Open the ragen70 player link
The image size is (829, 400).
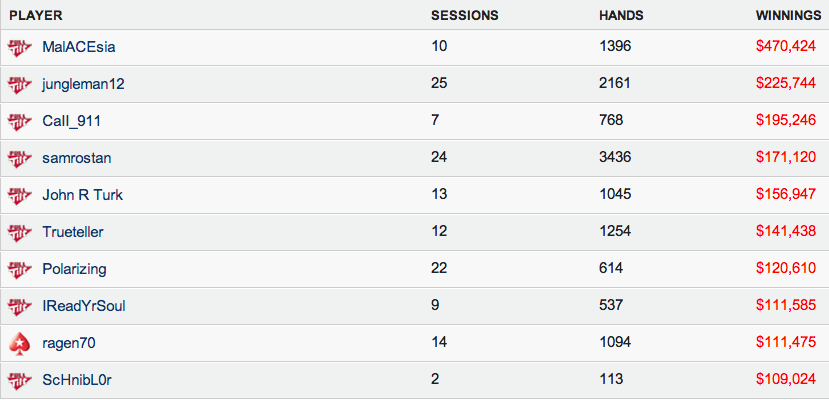tap(69, 343)
